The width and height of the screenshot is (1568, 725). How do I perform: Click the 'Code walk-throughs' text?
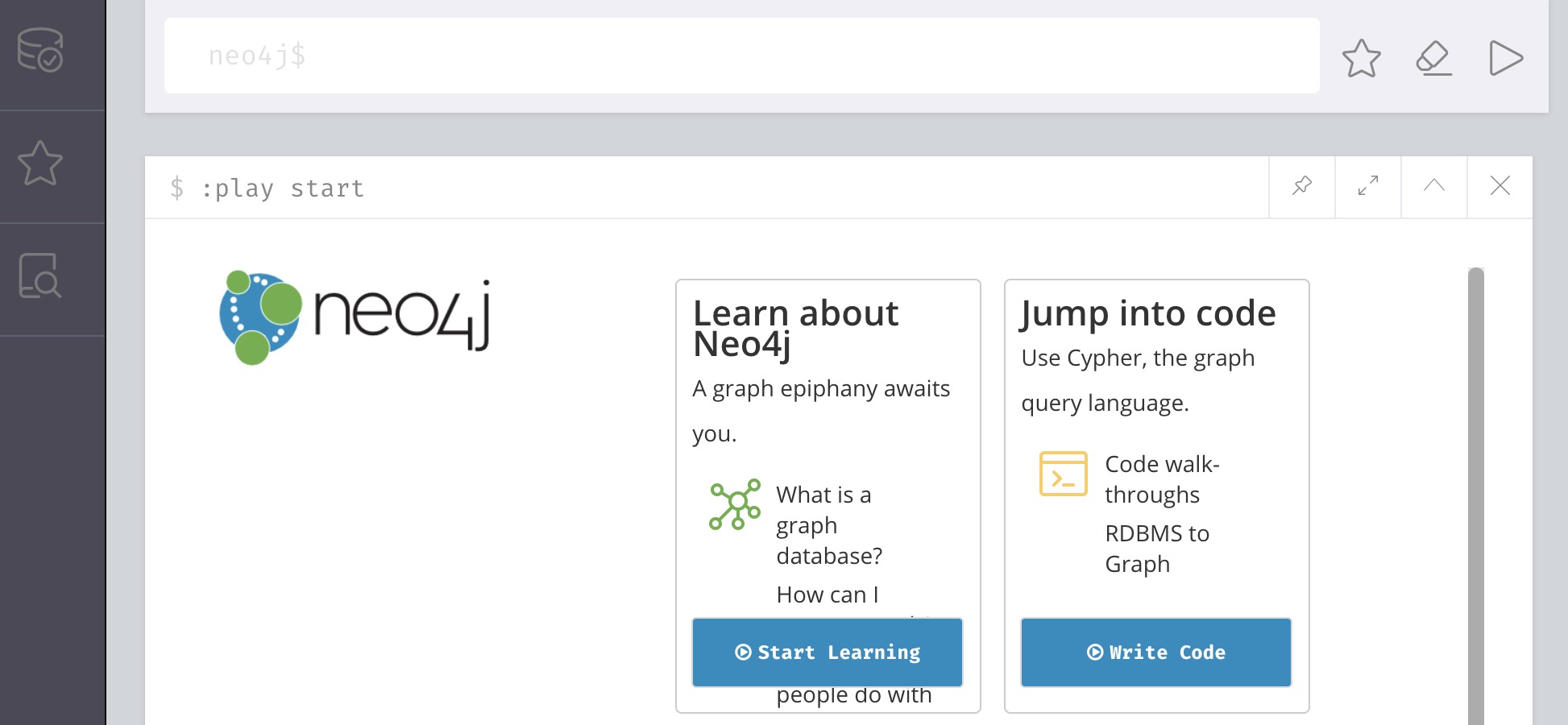(1162, 479)
